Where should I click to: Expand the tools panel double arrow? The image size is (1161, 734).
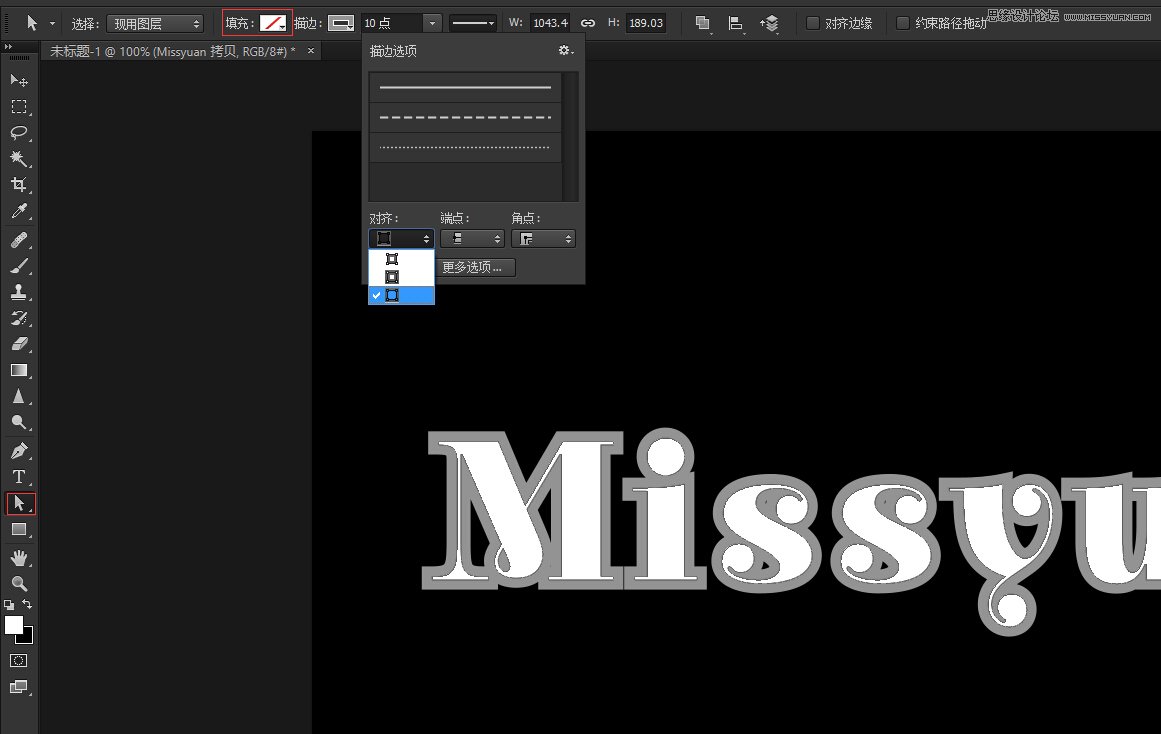pyautogui.click(x=8, y=47)
